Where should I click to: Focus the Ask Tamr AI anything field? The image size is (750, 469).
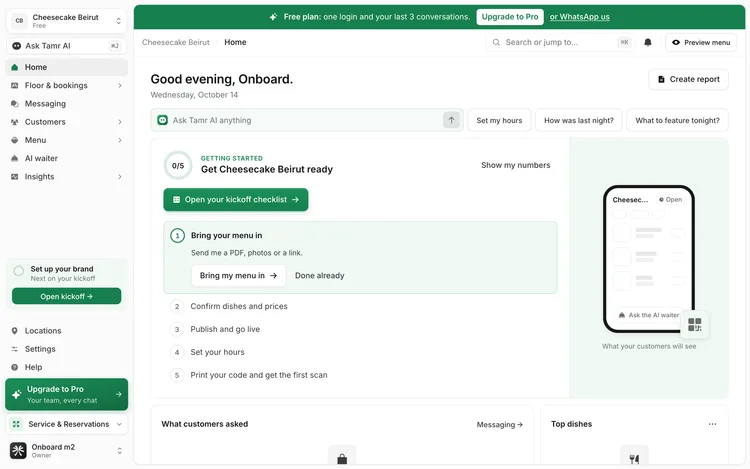coord(307,120)
